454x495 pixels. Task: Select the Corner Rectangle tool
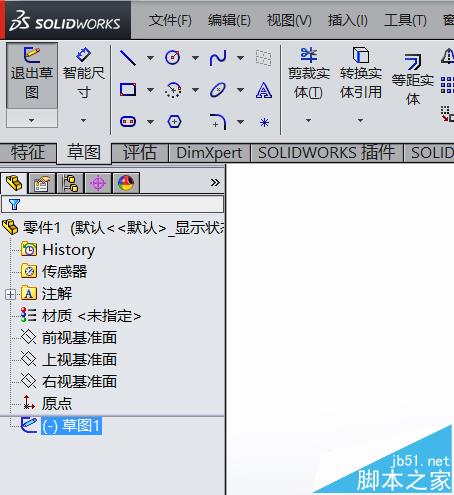click(x=128, y=89)
